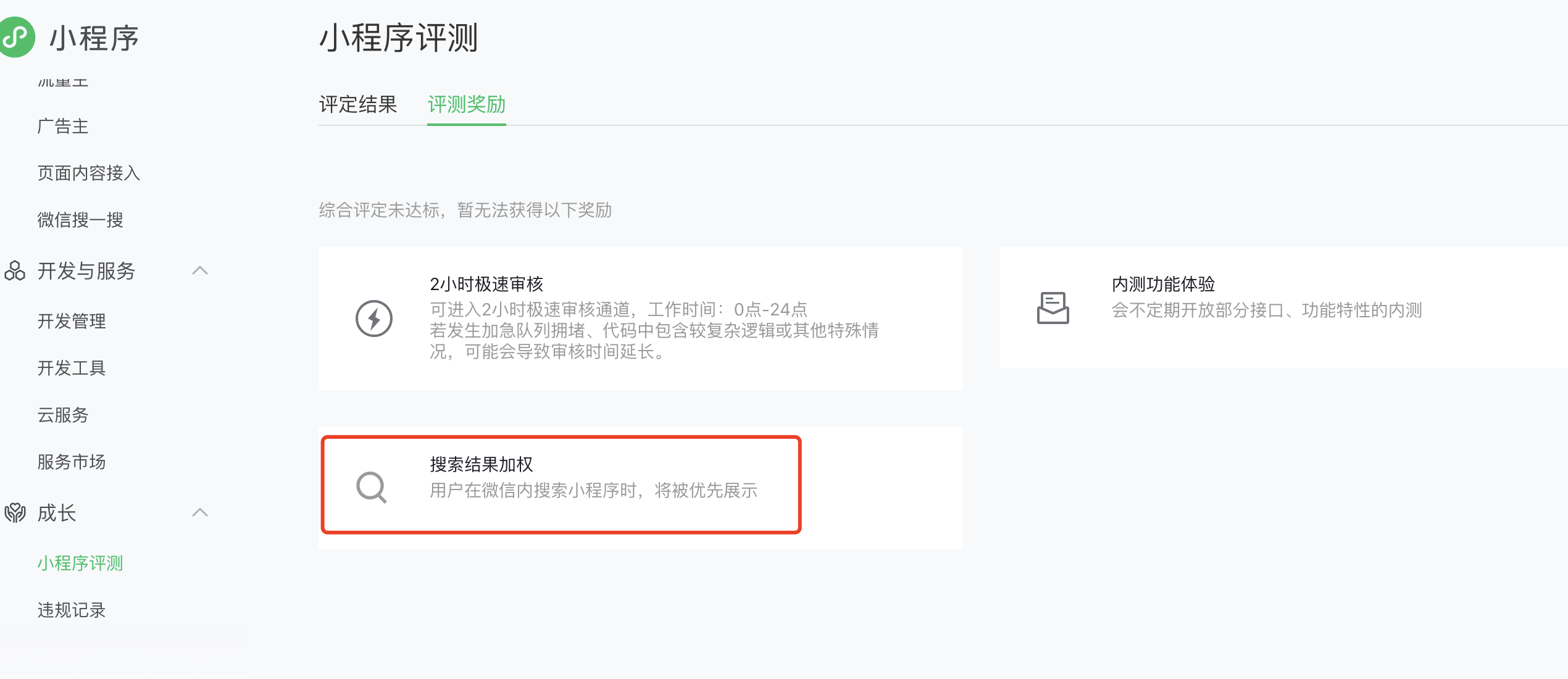Open 广告主 in the sidebar

click(x=63, y=126)
